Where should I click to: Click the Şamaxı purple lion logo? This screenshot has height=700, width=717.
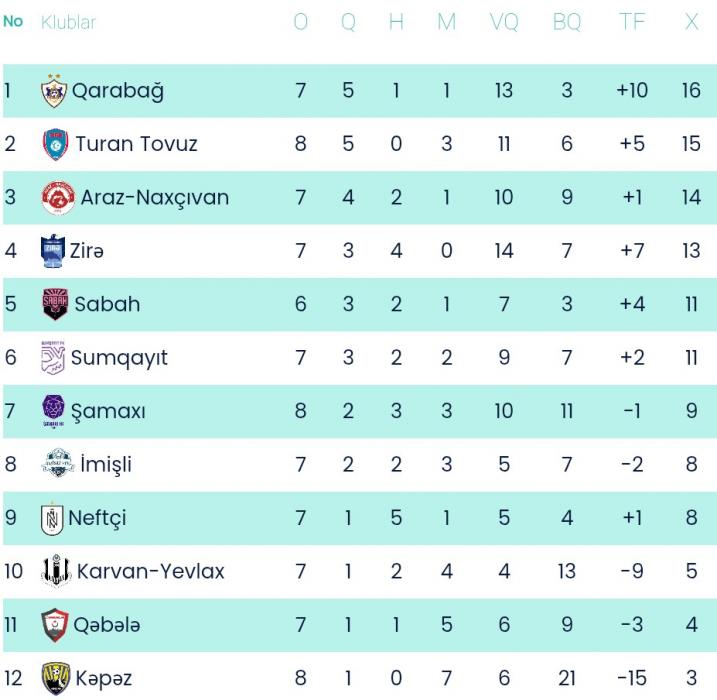coord(53,411)
